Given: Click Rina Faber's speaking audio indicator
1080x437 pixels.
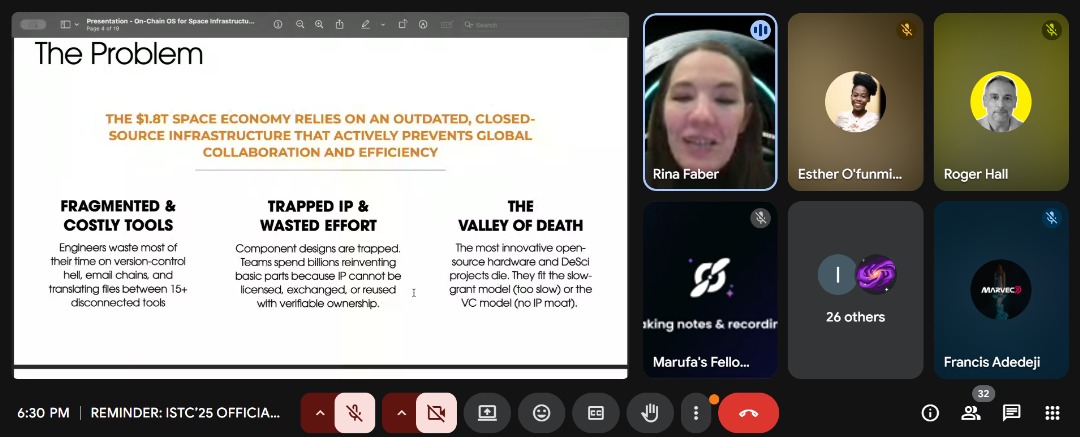Looking at the screenshot, I should 760,30.
